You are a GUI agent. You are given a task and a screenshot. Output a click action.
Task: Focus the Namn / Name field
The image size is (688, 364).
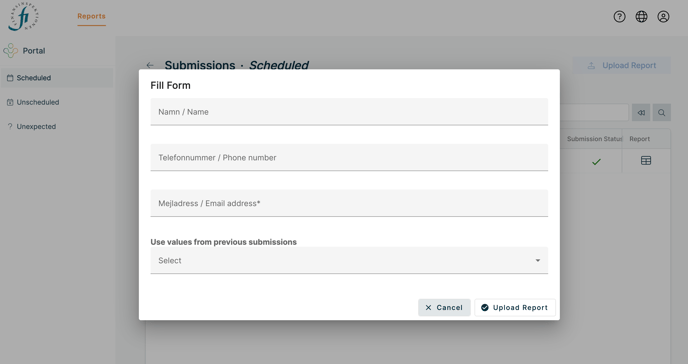pos(349,112)
